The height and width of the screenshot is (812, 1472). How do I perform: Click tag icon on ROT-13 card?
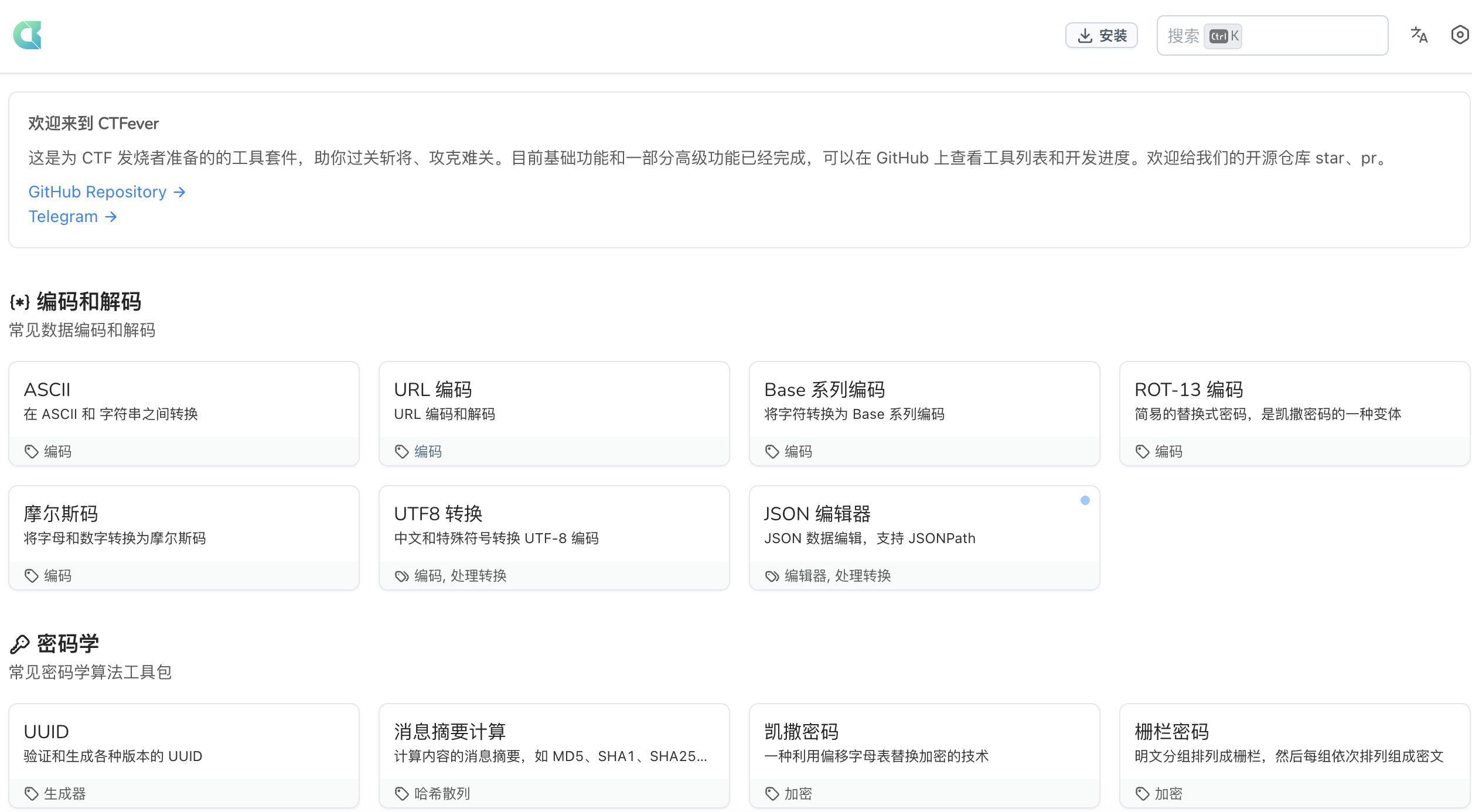(x=1143, y=452)
